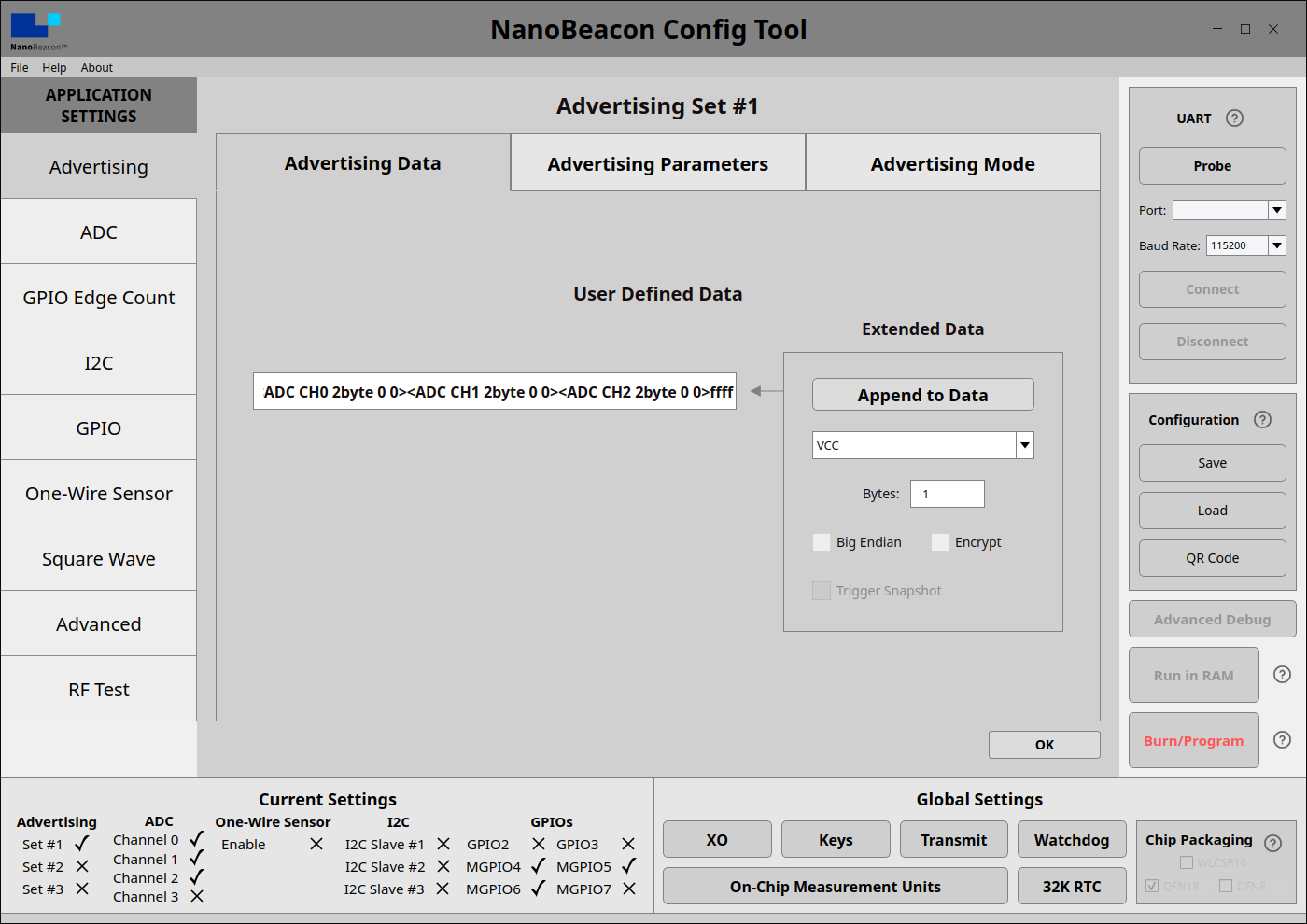The height and width of the screenshot is (924, 1307).
Task: Toggle the Encrypt checkbox
Action: [x=940, y=542]
